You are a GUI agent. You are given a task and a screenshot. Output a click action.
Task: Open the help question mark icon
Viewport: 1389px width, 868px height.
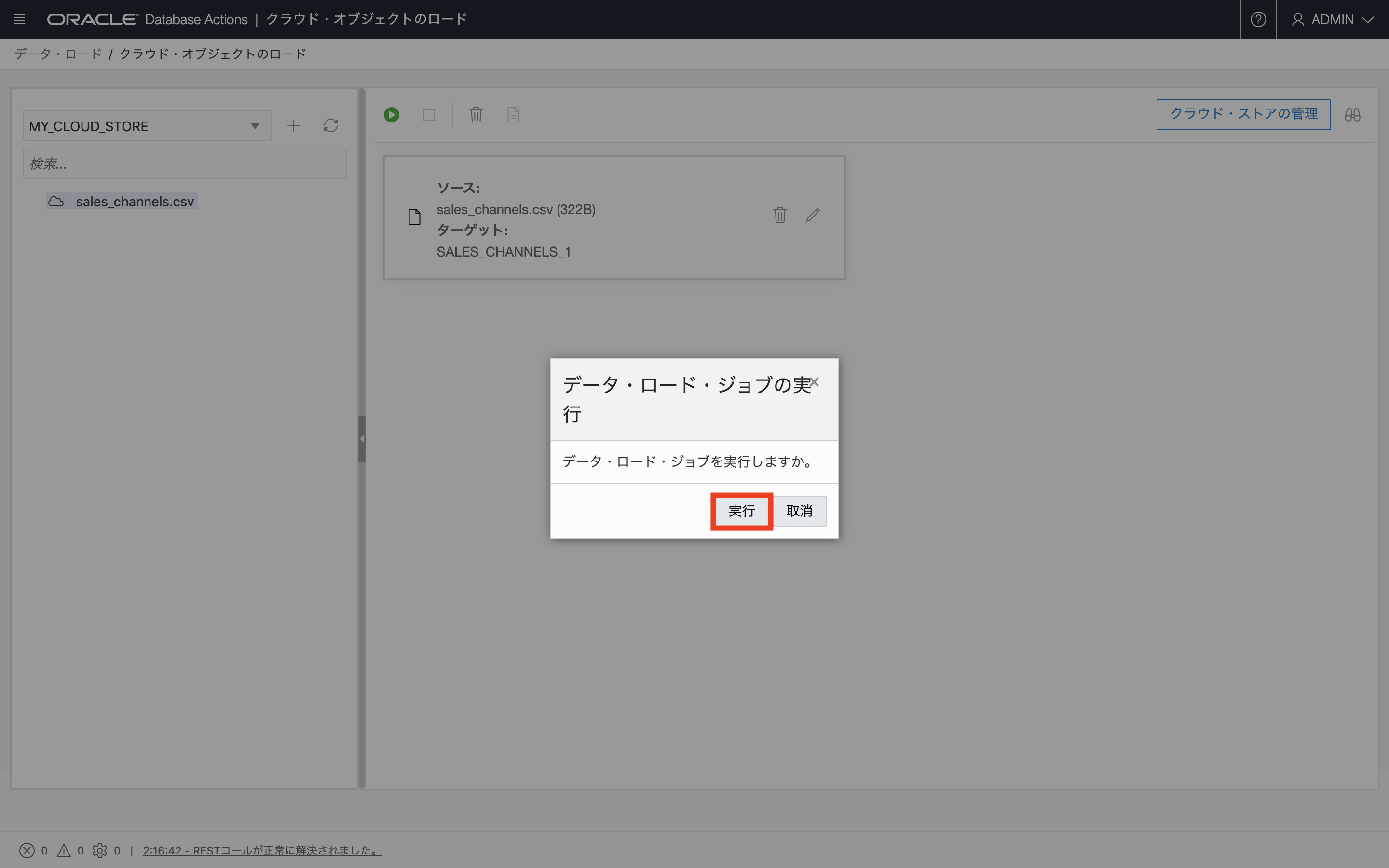click(1258, 19)
